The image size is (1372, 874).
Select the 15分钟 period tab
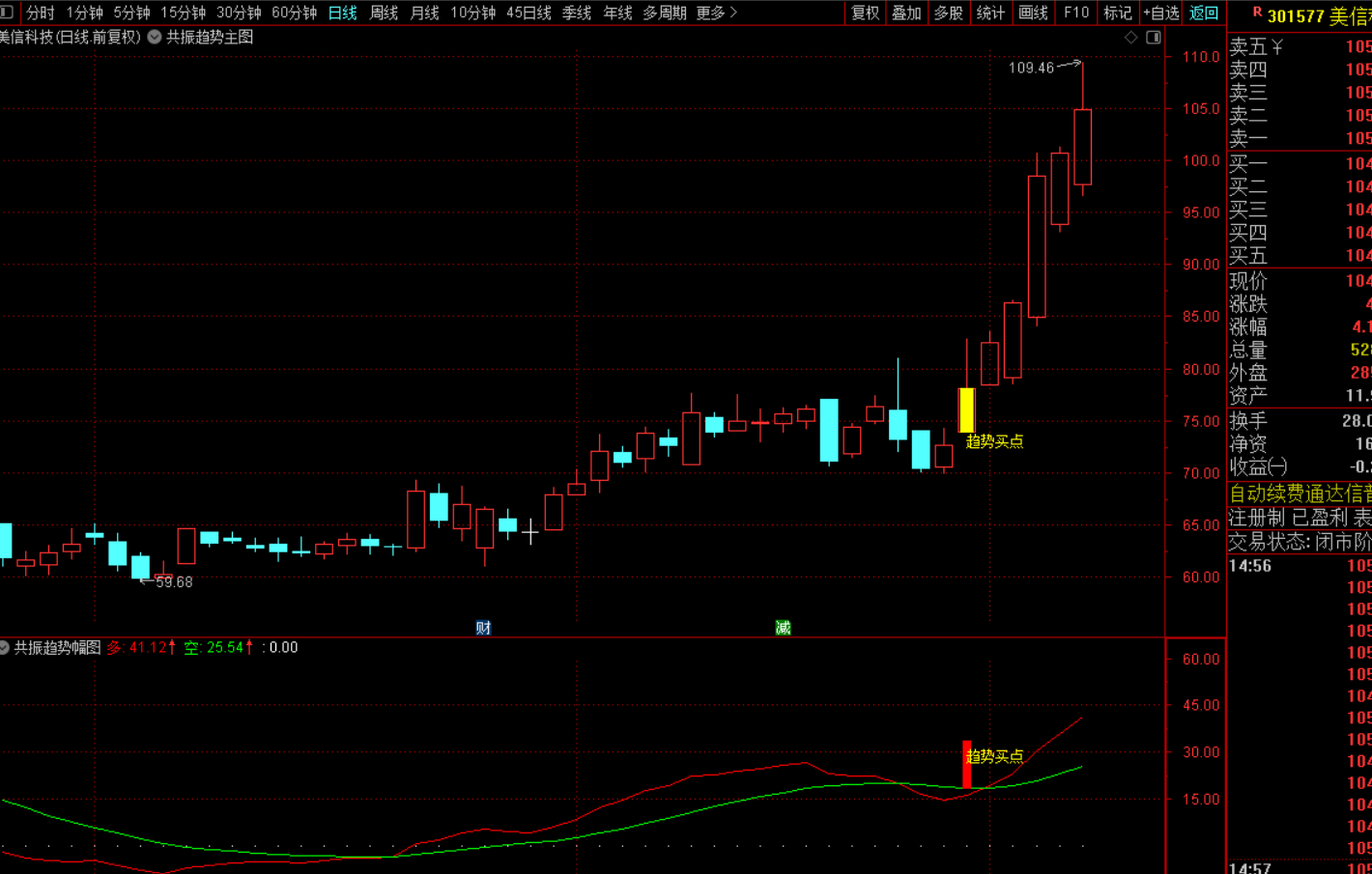[183, 13]
